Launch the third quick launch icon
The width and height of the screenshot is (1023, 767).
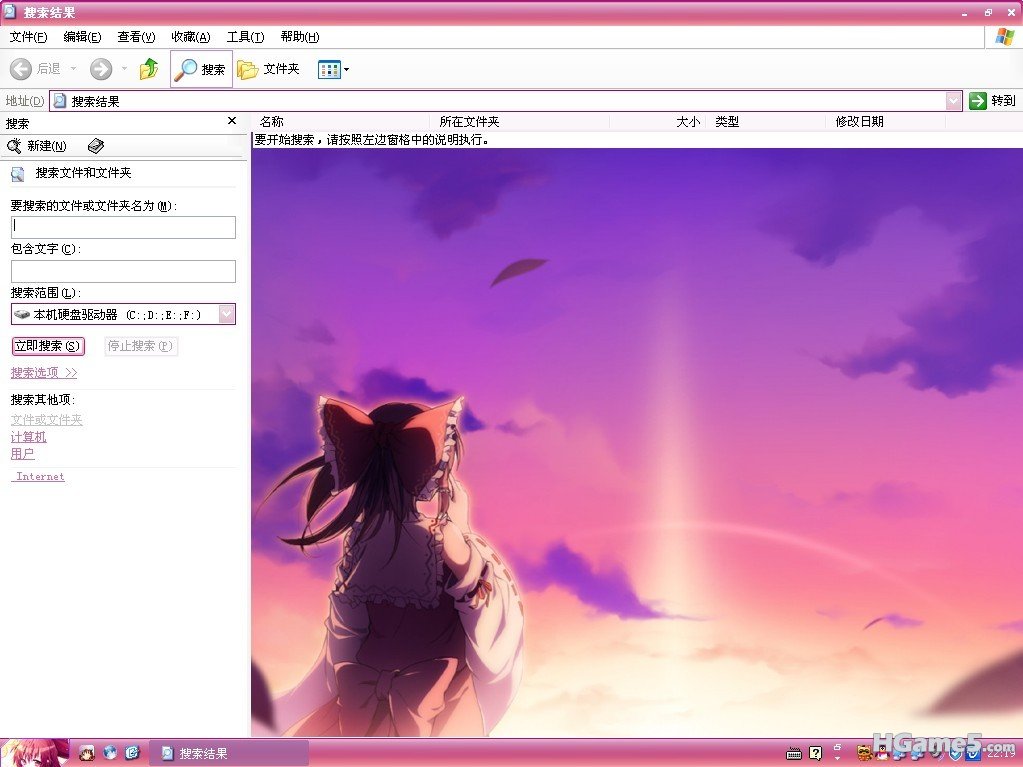coord(133,753)
